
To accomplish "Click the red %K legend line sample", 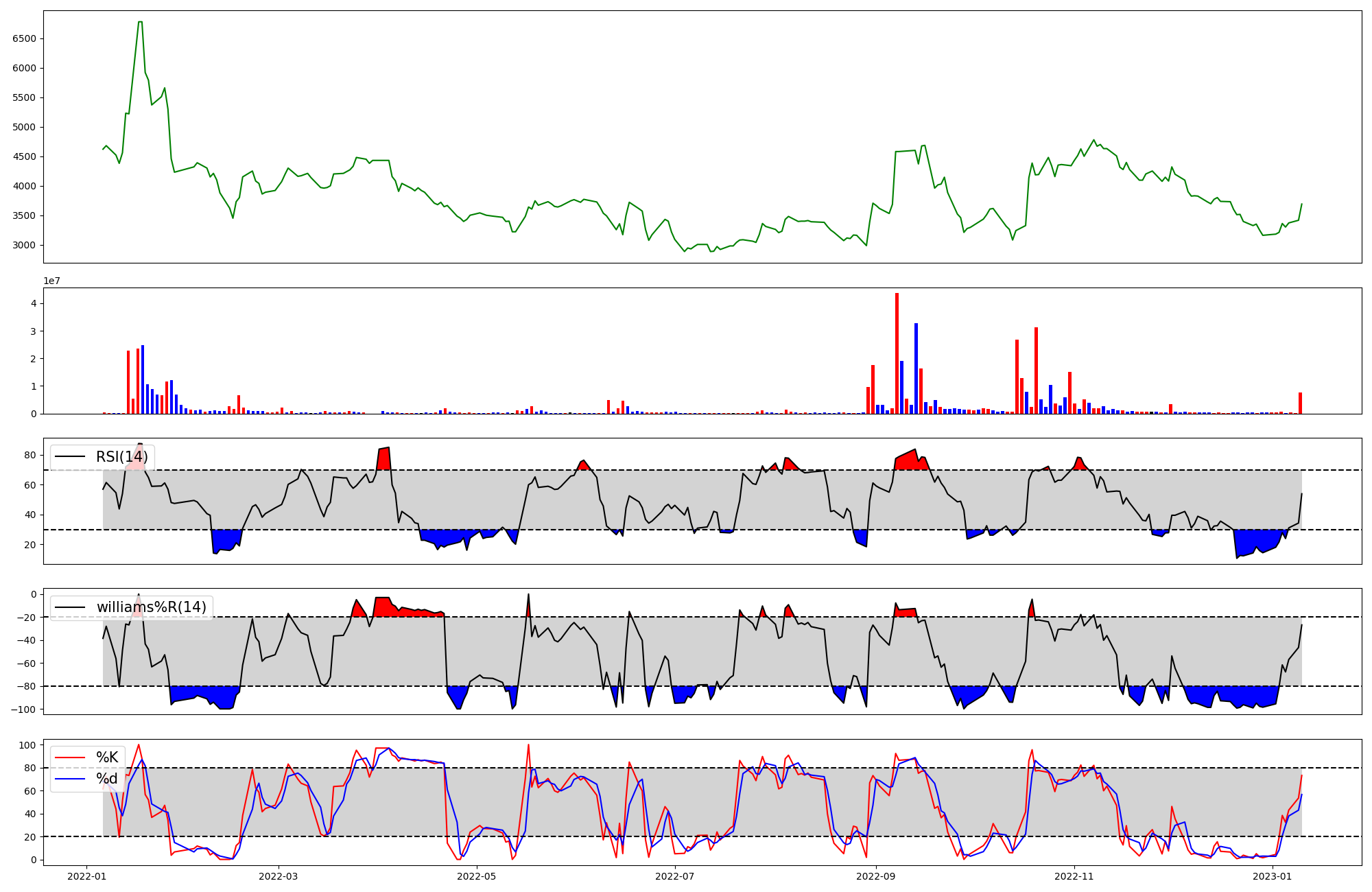I will pyautogui.click(x=69, y=758).
